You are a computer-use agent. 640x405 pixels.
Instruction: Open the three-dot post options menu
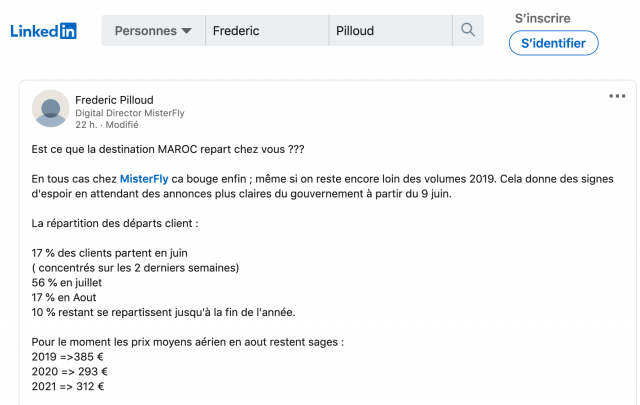(x=617, y=96)
